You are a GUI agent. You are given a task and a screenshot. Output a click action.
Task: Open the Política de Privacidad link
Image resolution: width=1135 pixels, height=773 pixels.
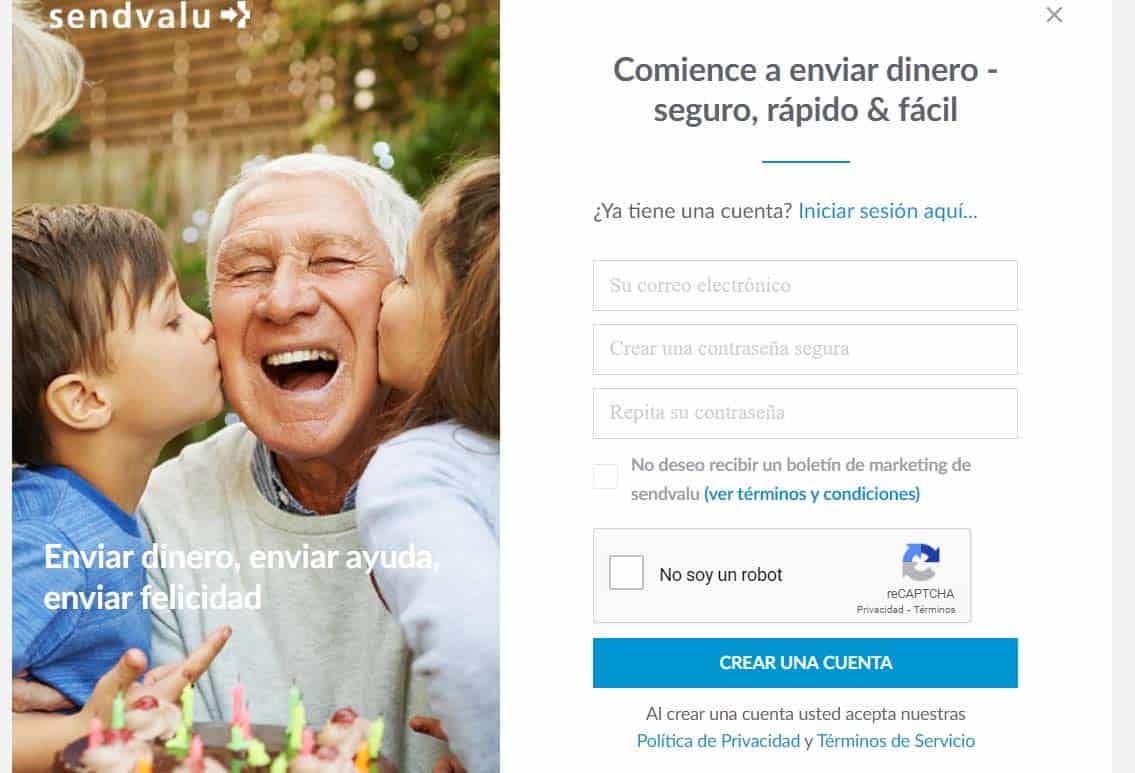pos(718,740)
